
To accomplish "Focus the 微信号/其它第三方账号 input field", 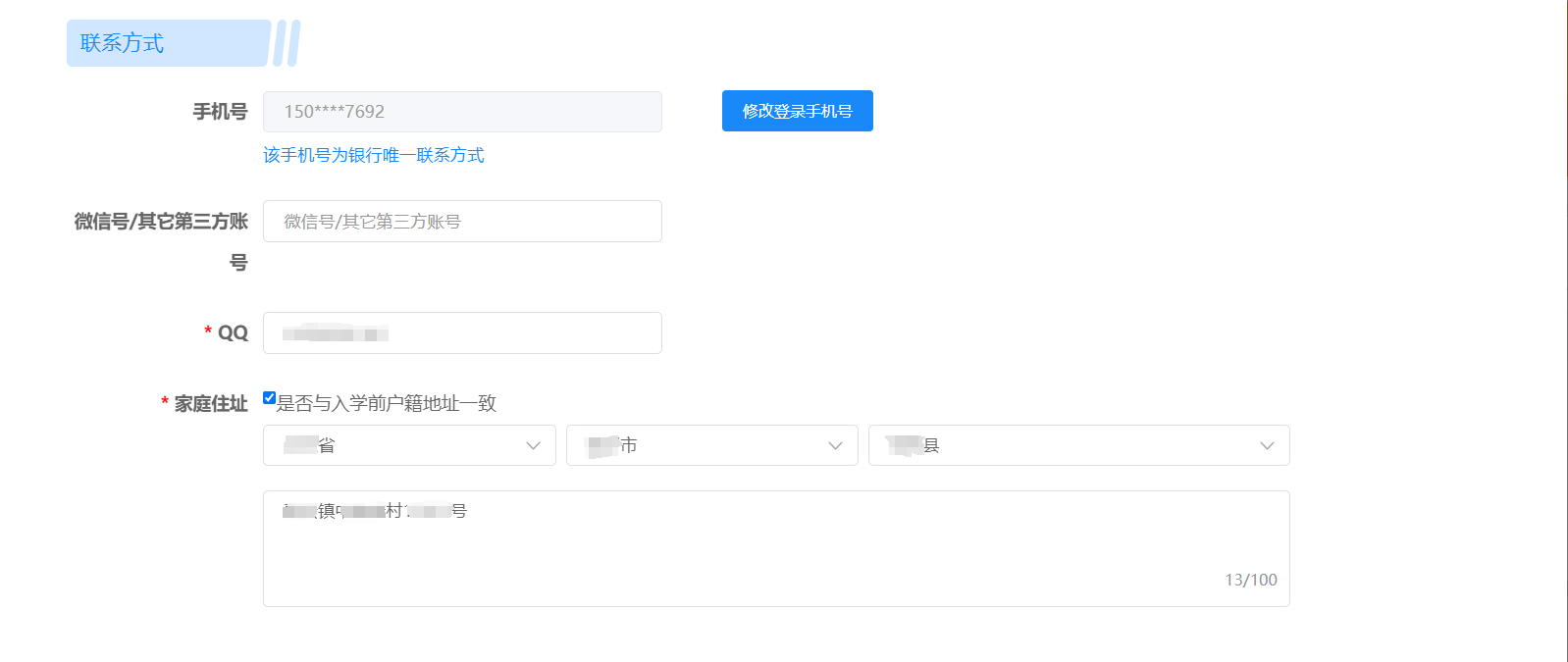I will click(462, 222).
